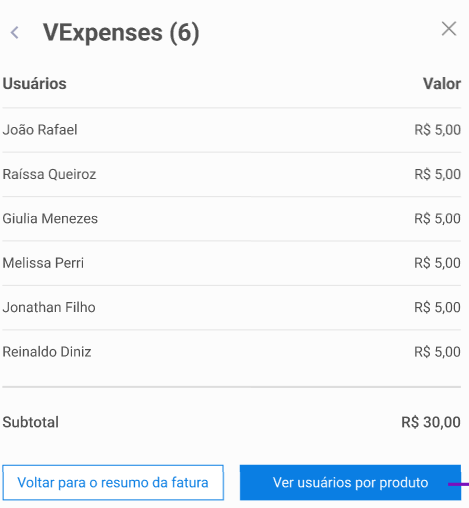Click Raíssa Queiroz's R$ 5,00 value
469x508 pixels.
tap(438, 174)
